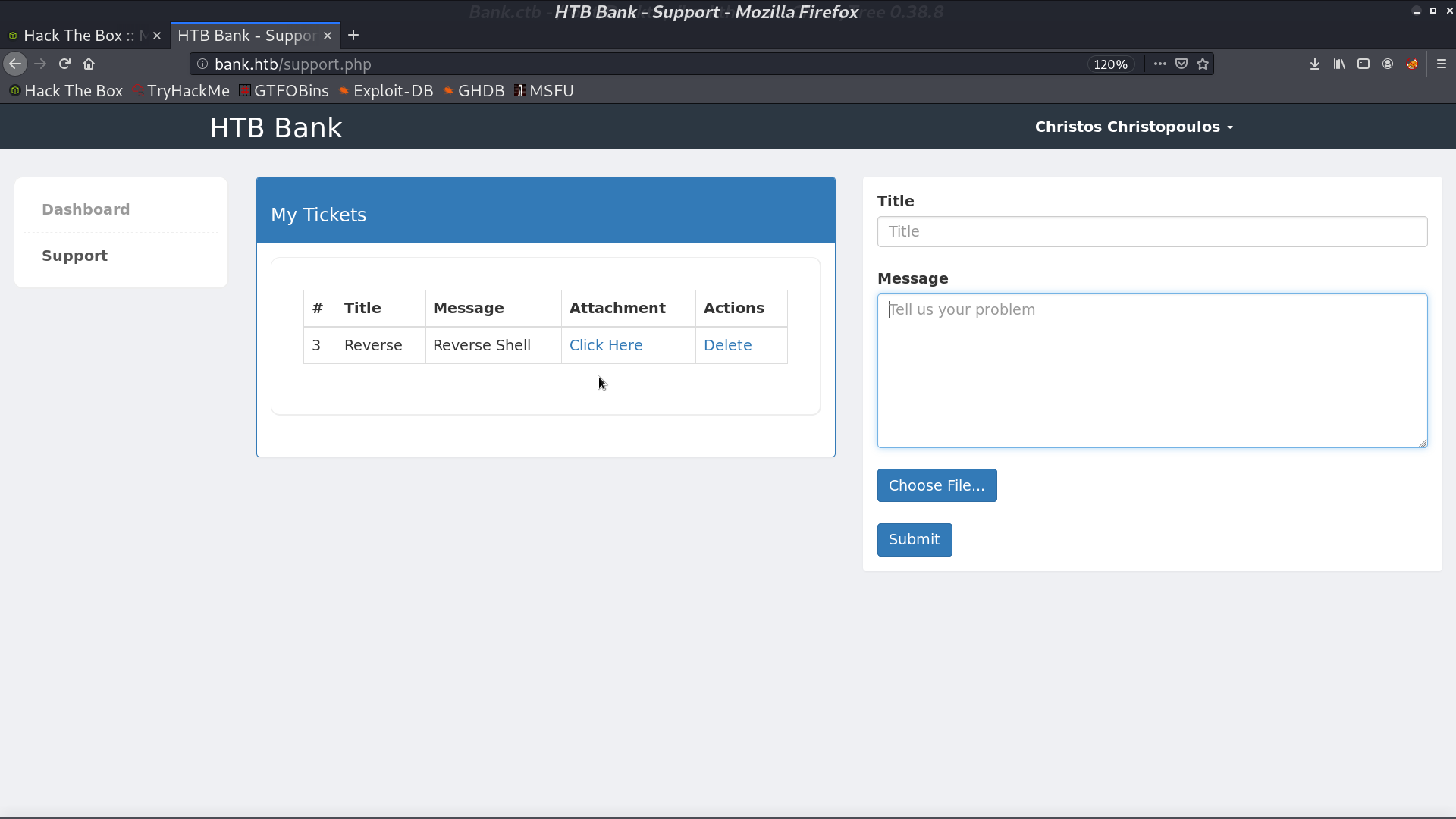Toggle the sidebar view

point(1363,64)
